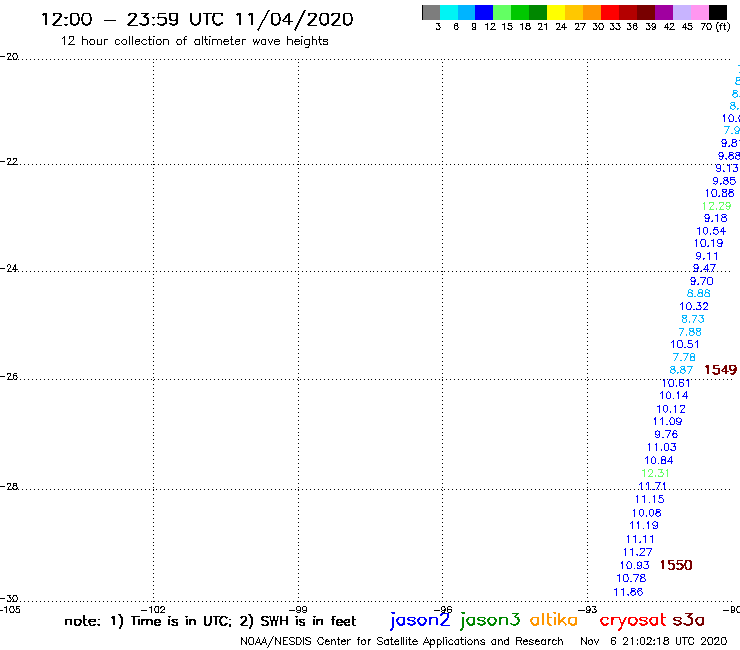740x650 pixels.
Task: Click the wave height reading 11.03
Action: tap(662, 447)
